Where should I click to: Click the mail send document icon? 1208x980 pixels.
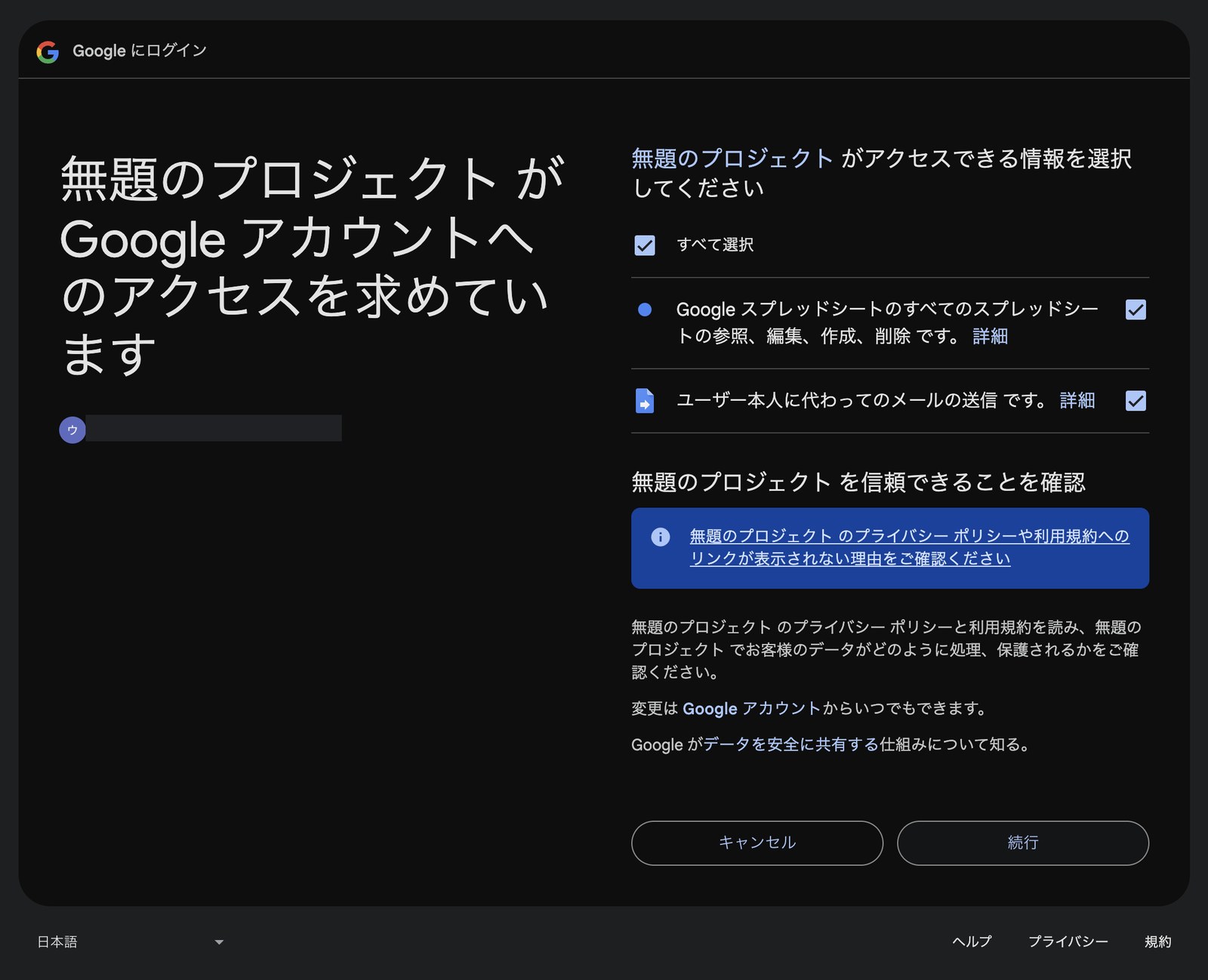645,401
